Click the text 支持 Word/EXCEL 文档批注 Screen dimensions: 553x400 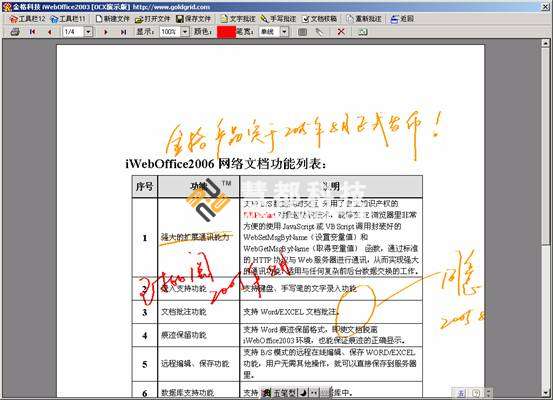pos(291,312)
